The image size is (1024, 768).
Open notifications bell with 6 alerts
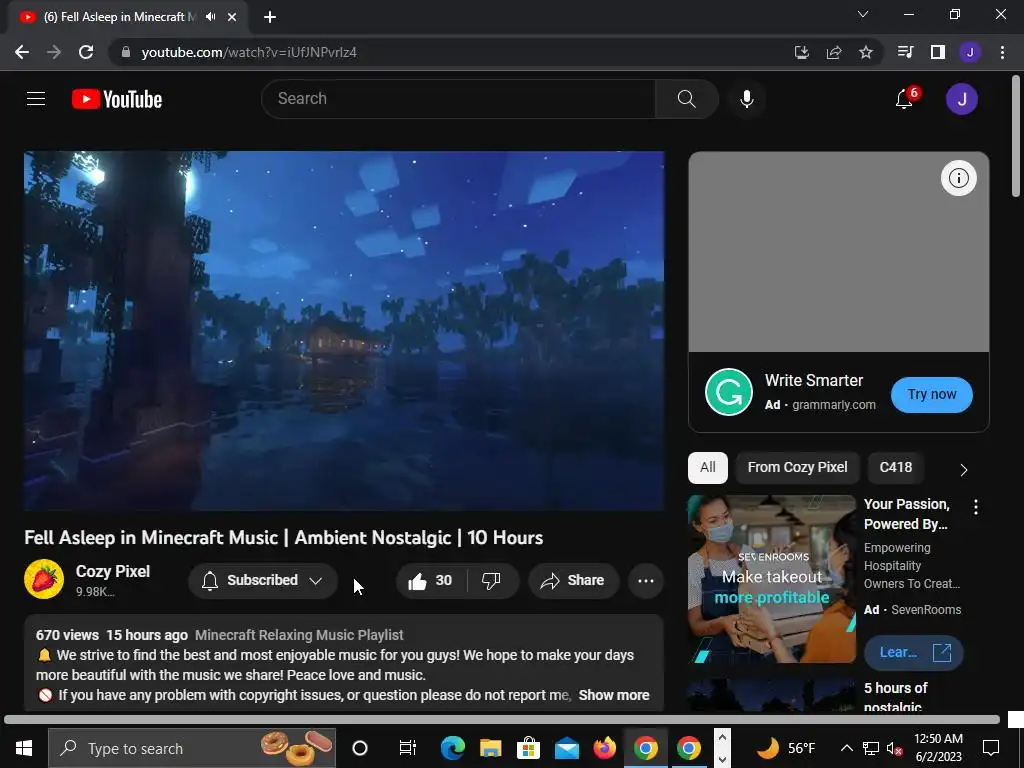(x=904, y=99)
